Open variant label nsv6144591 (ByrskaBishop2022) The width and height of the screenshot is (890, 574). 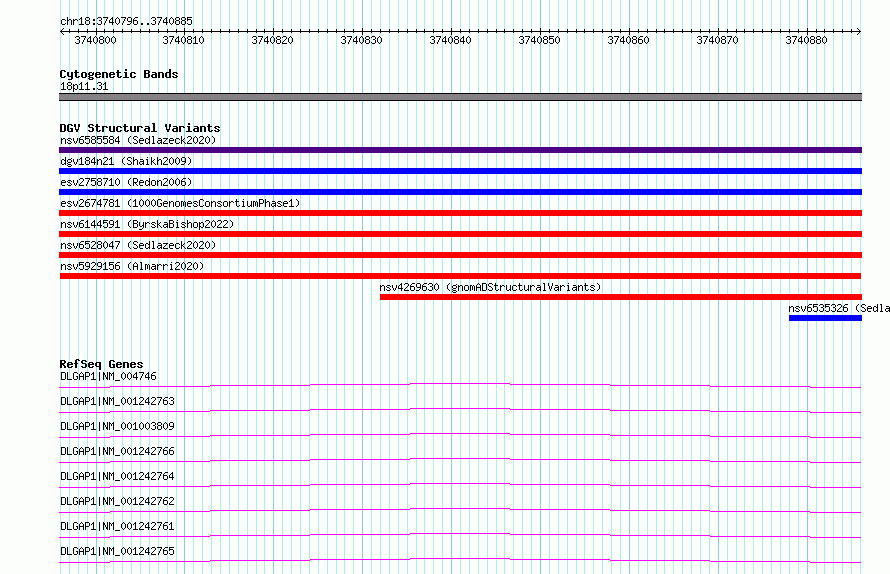pyautogui.click(x=147, y=224)
